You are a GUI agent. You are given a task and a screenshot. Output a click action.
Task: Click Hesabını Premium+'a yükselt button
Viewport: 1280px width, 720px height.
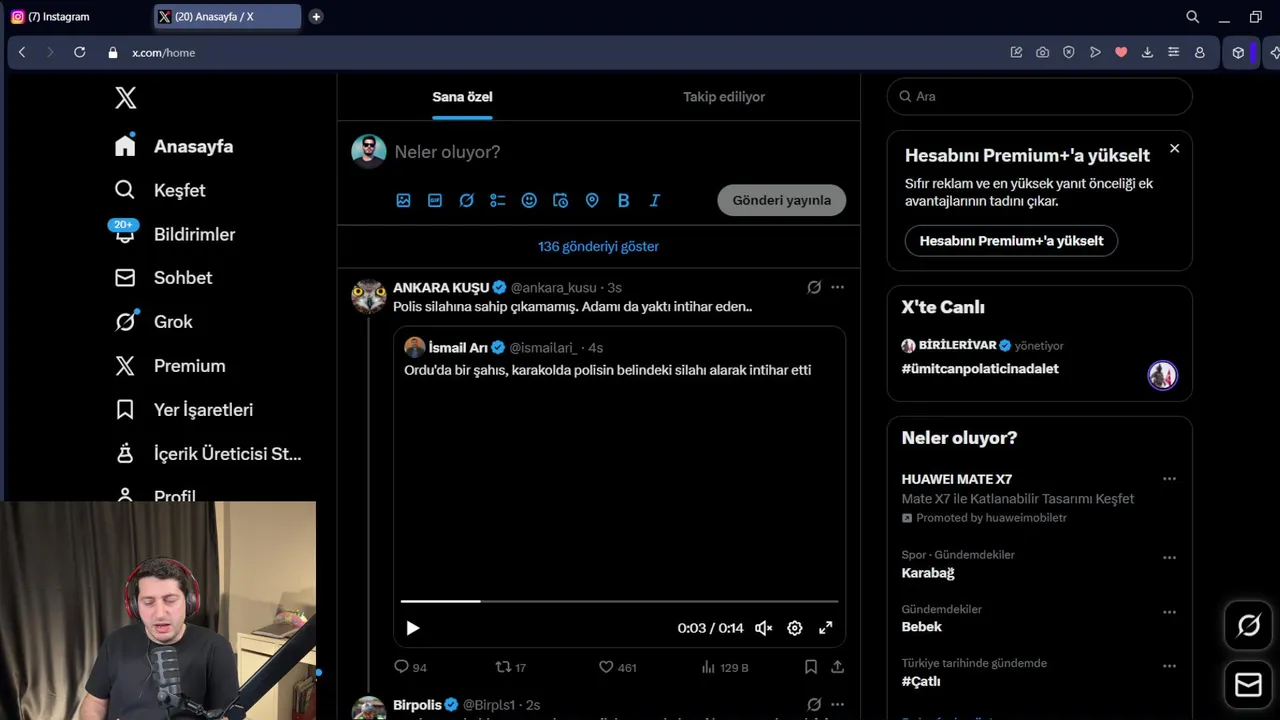click(1011, 241)
